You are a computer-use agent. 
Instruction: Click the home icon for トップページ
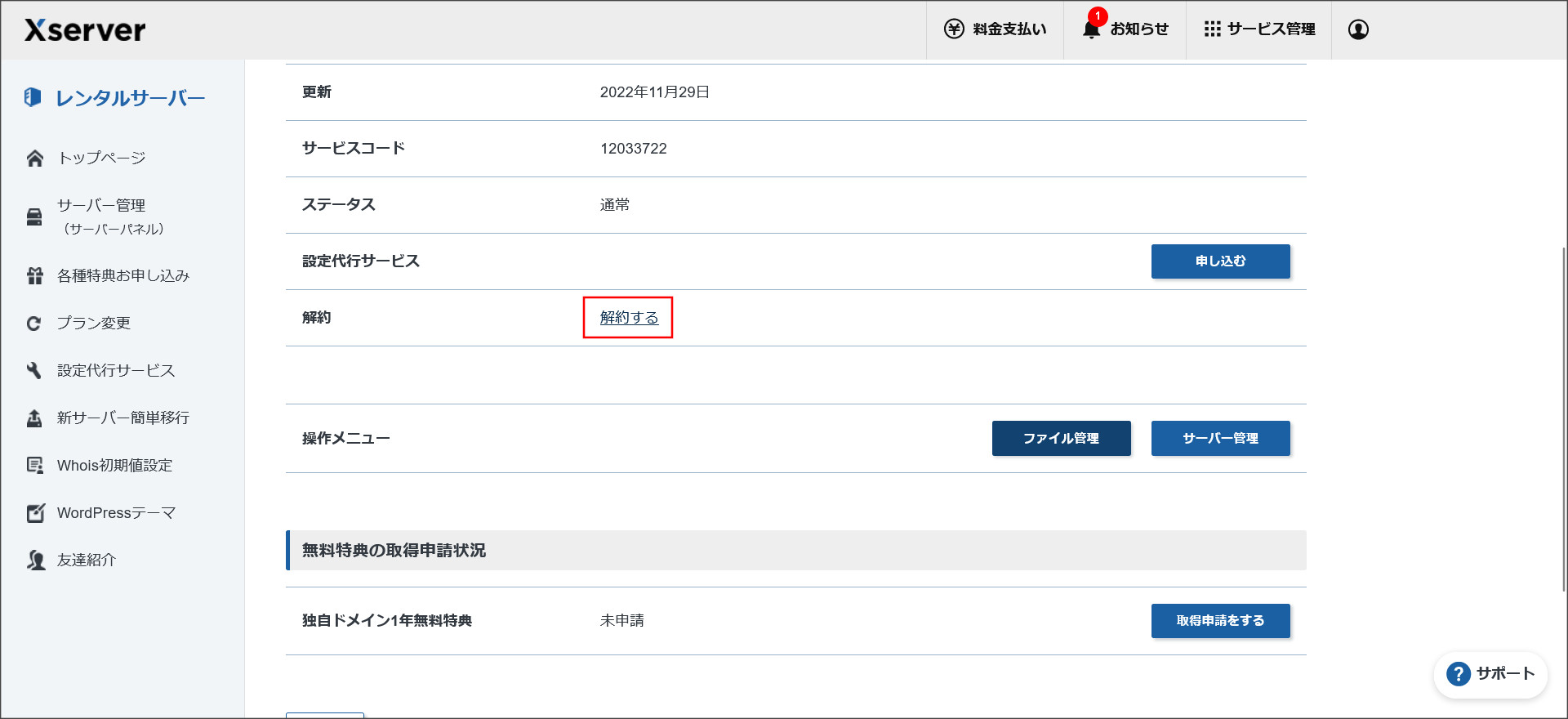pos(34,159)
